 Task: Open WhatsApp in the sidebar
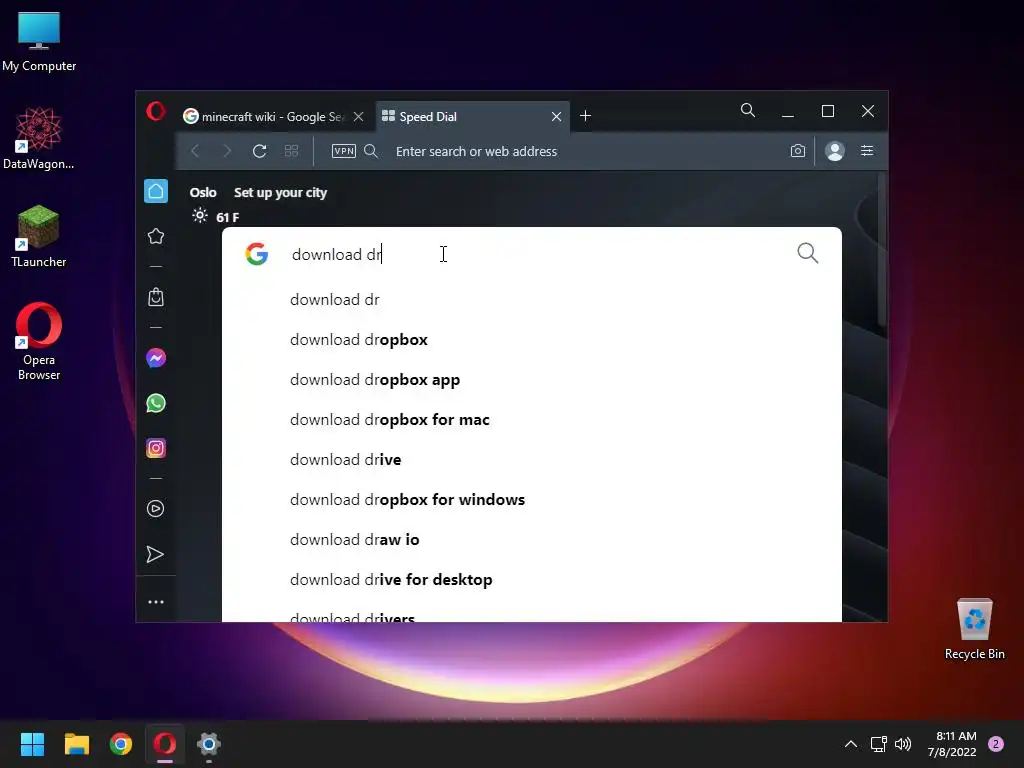coord(156,403)
